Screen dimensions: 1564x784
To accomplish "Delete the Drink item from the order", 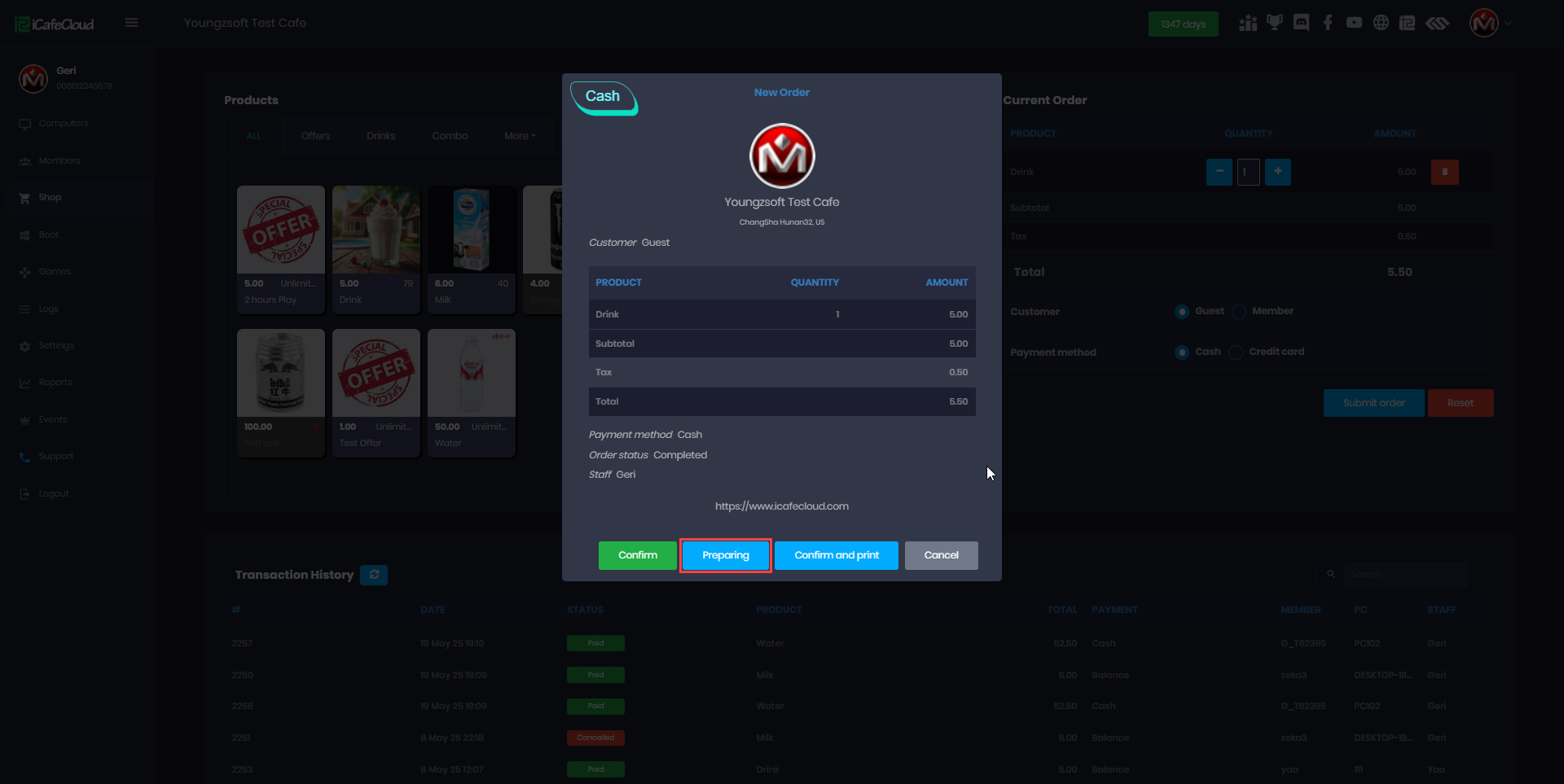I will 1445,172.
